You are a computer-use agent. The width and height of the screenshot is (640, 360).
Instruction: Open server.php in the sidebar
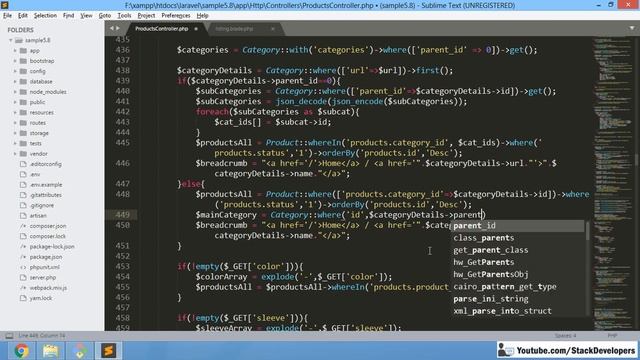click(x=43, y=278)
